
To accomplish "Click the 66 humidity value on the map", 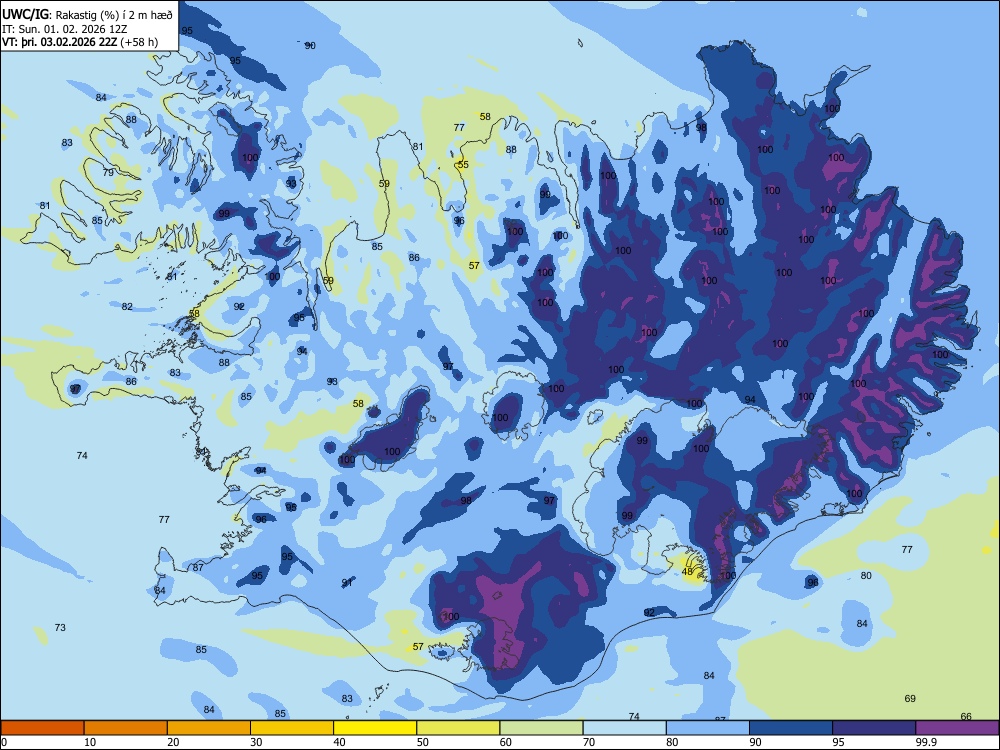I will (966, 717).
